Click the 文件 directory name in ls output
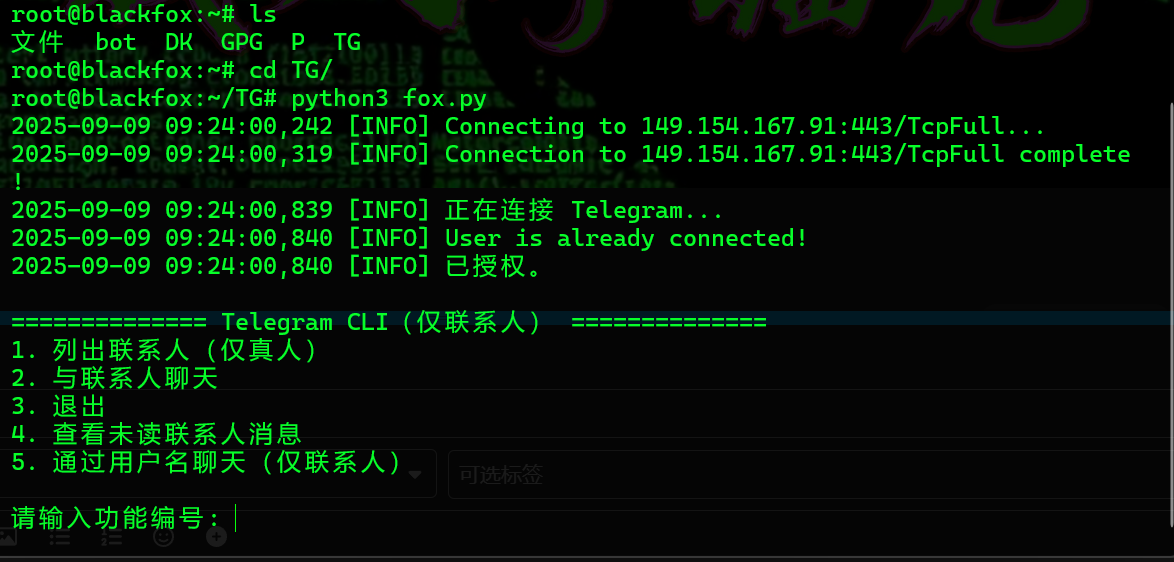1174x562 pixels. (x=36, y=43)
